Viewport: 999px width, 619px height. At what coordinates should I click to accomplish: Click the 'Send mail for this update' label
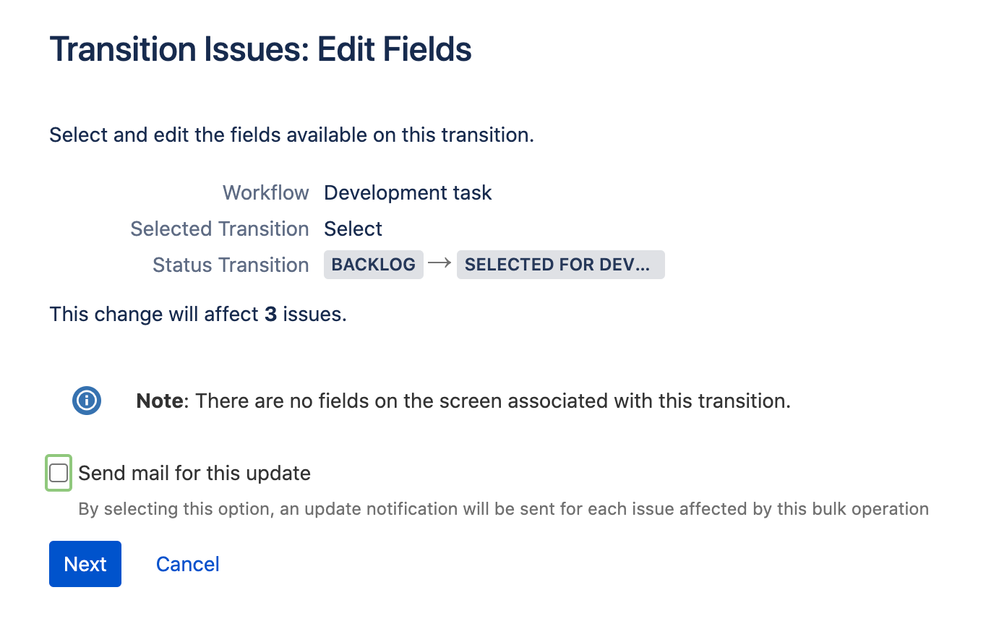pos(194,473)
